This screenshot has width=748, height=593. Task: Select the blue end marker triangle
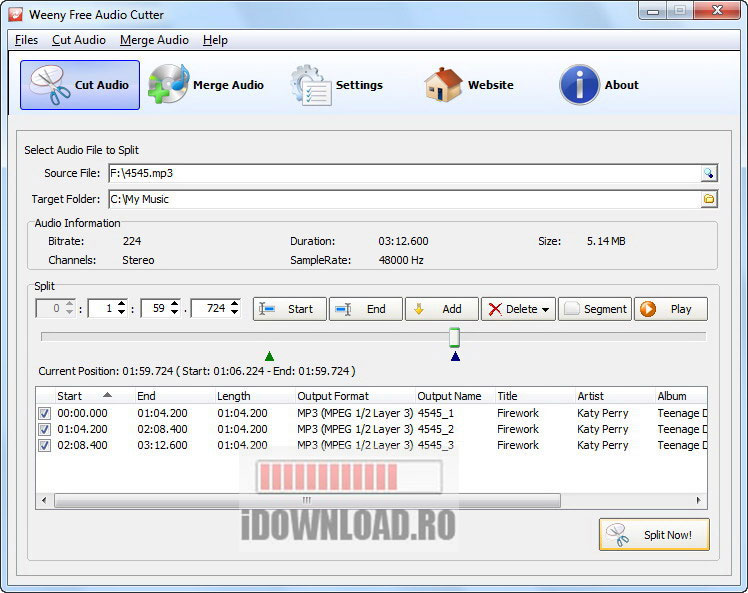[456, 356]
